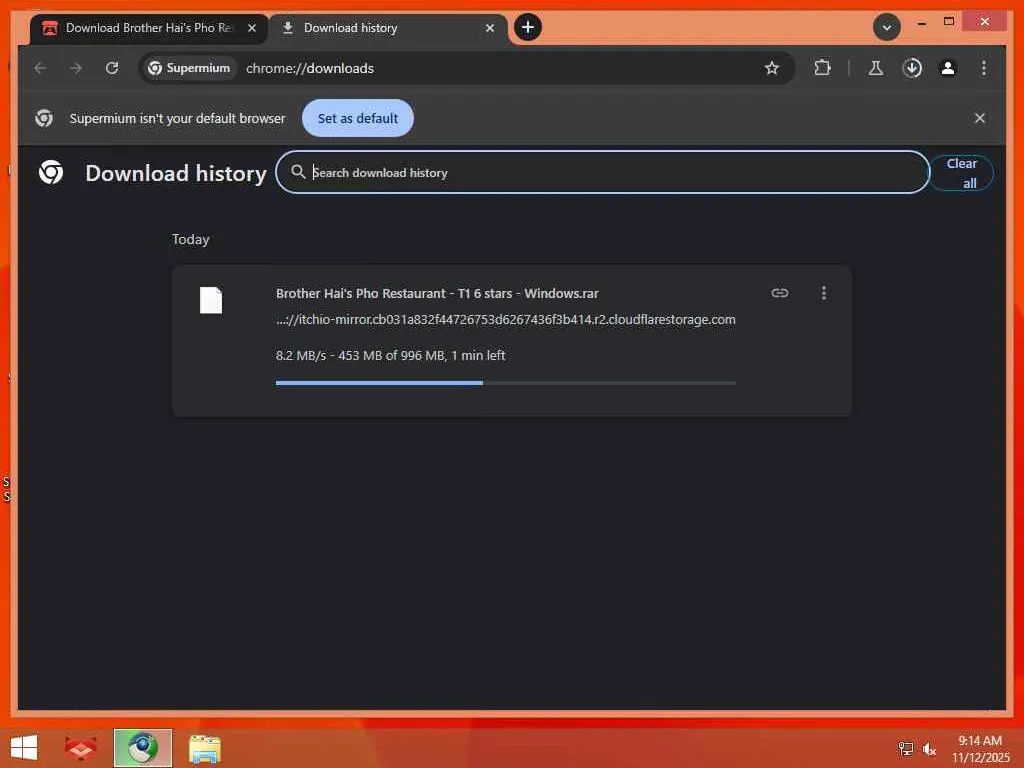The width and height of the screenshot is (1024, 768).
Task: Click the muted volume tray icon
Action: [929, 748]
